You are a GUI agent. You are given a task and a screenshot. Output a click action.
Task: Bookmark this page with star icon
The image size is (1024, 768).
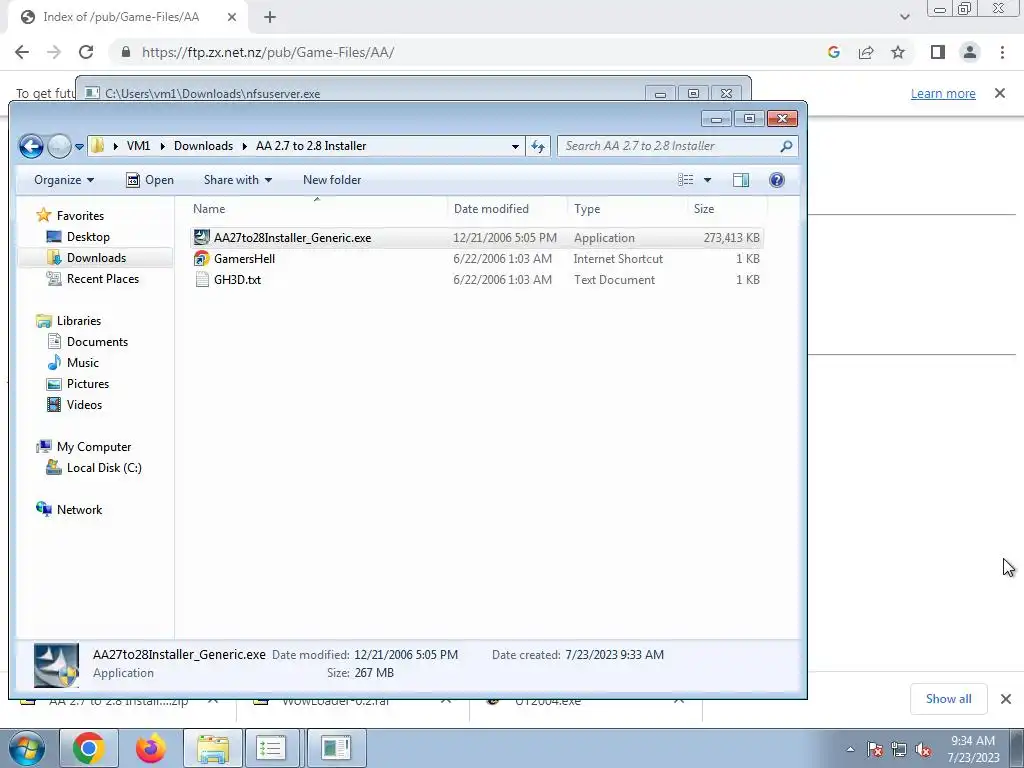pos(898,52)
